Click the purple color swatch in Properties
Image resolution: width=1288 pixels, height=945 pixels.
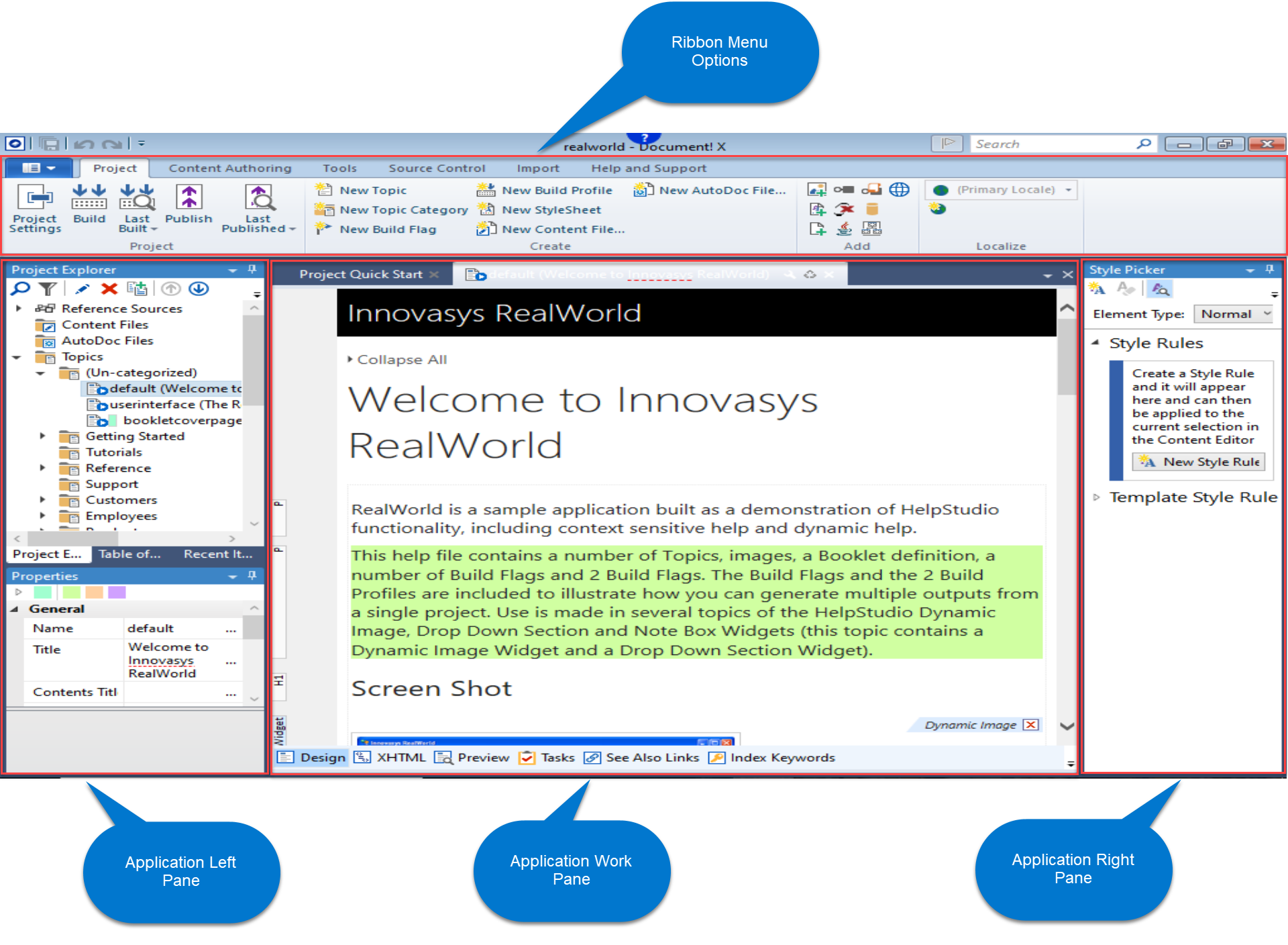tap(117, 592)
